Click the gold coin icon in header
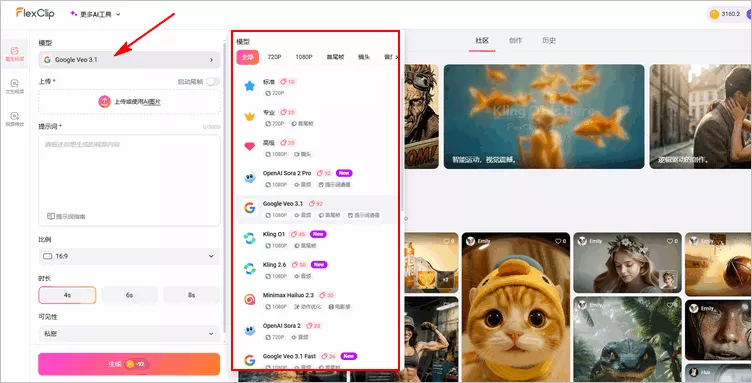This screenshot has width=752, height=383. [714, 14]
